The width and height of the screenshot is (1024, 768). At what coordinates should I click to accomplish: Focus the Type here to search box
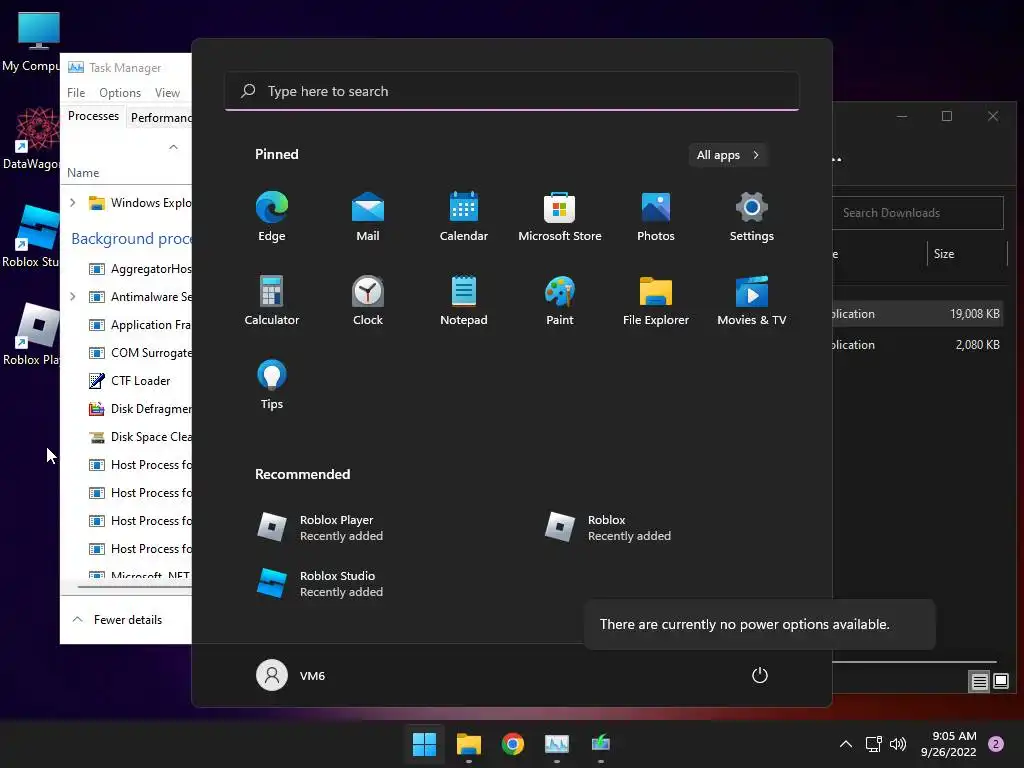click(512, 91)
